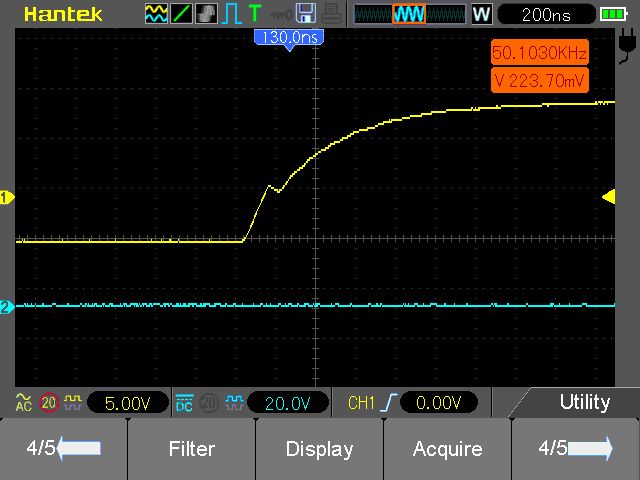The width and height of the screenshot is (640, 480).
Task: Select the waveform display icon
Action: (x=156, y=13)
